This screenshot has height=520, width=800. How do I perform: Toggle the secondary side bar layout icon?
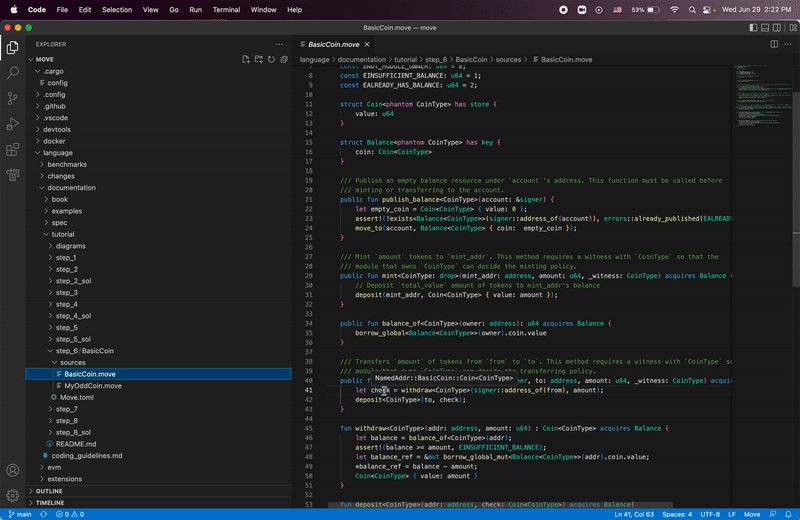[777, 28]
